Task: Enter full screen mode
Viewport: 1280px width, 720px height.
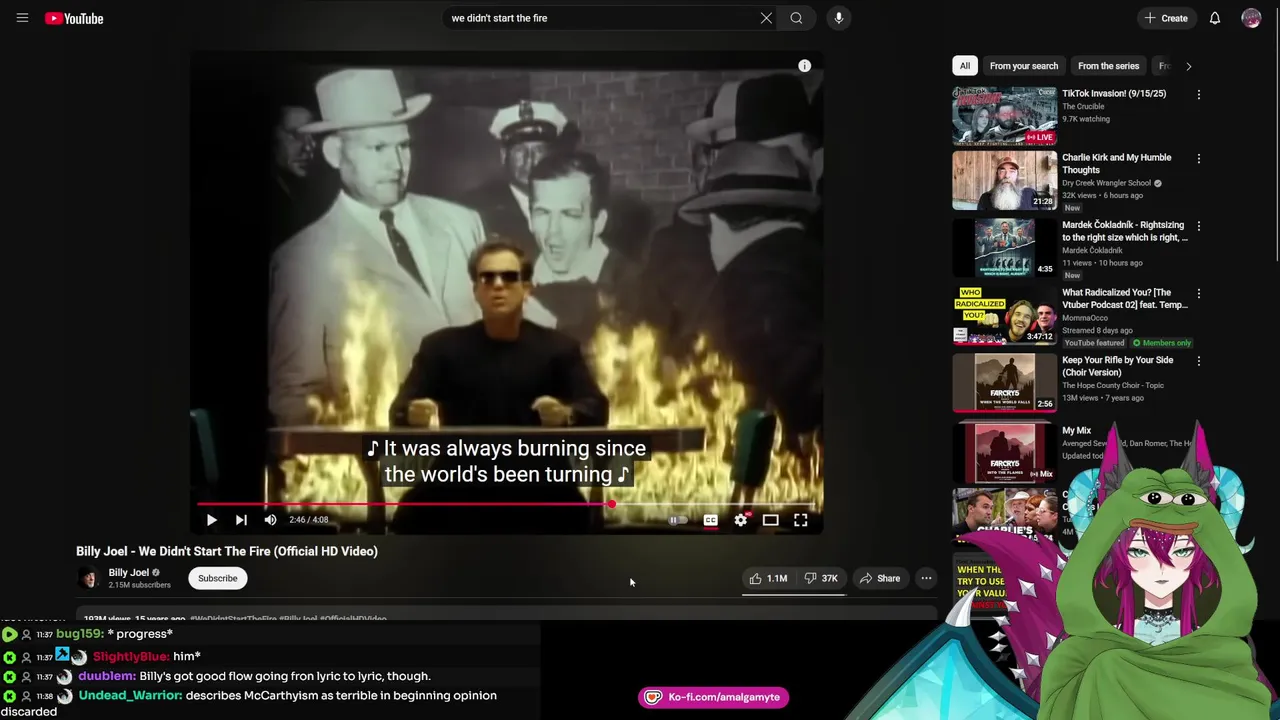Action: [x=800, y=520]
